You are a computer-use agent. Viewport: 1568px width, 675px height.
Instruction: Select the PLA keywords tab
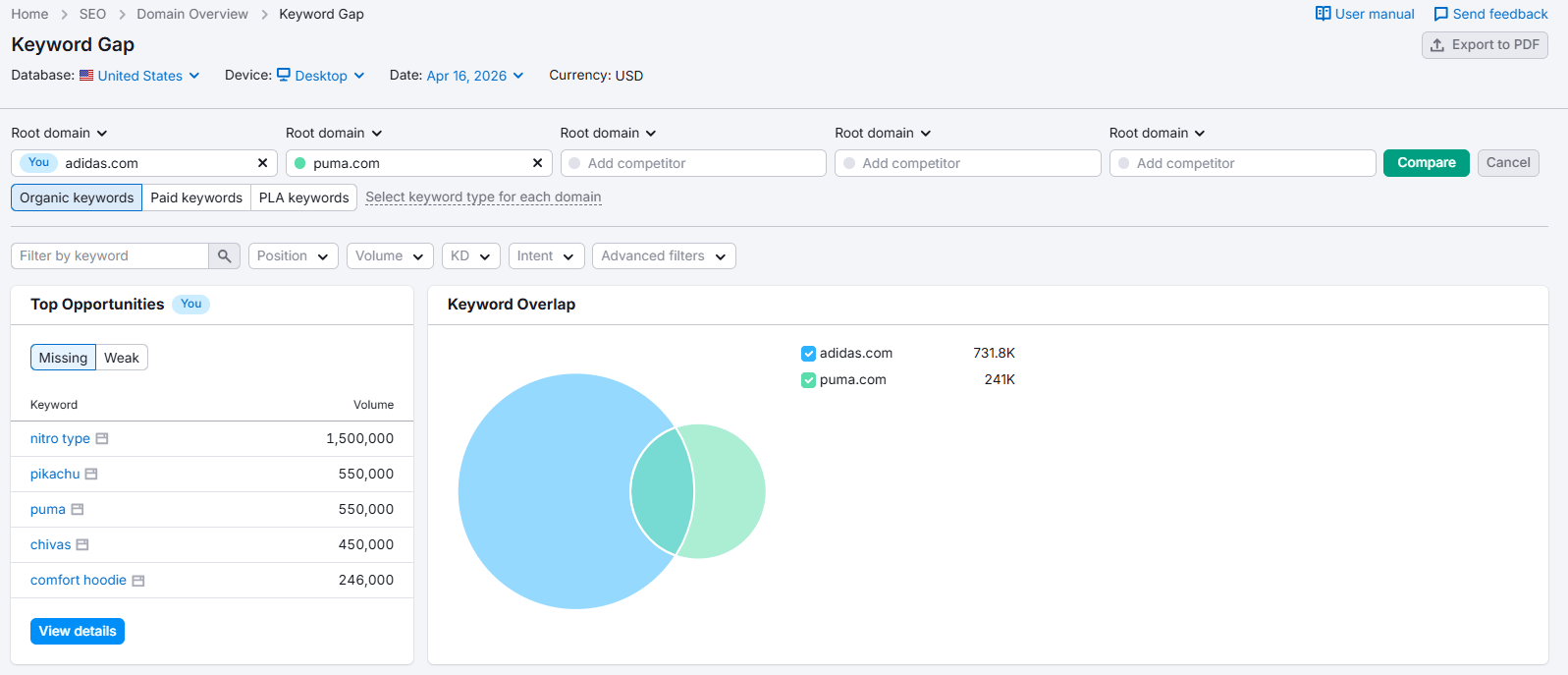tap(303, 197)
